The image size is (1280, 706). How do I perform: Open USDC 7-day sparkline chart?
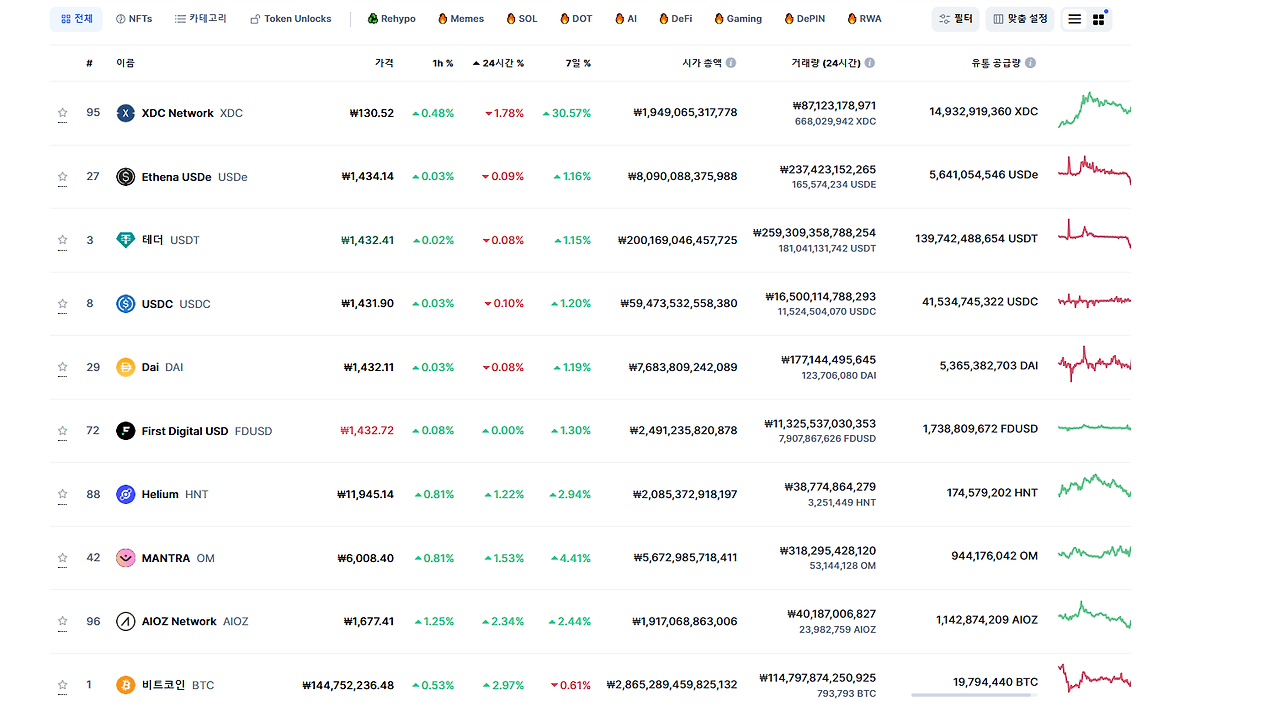point(1094,300)
